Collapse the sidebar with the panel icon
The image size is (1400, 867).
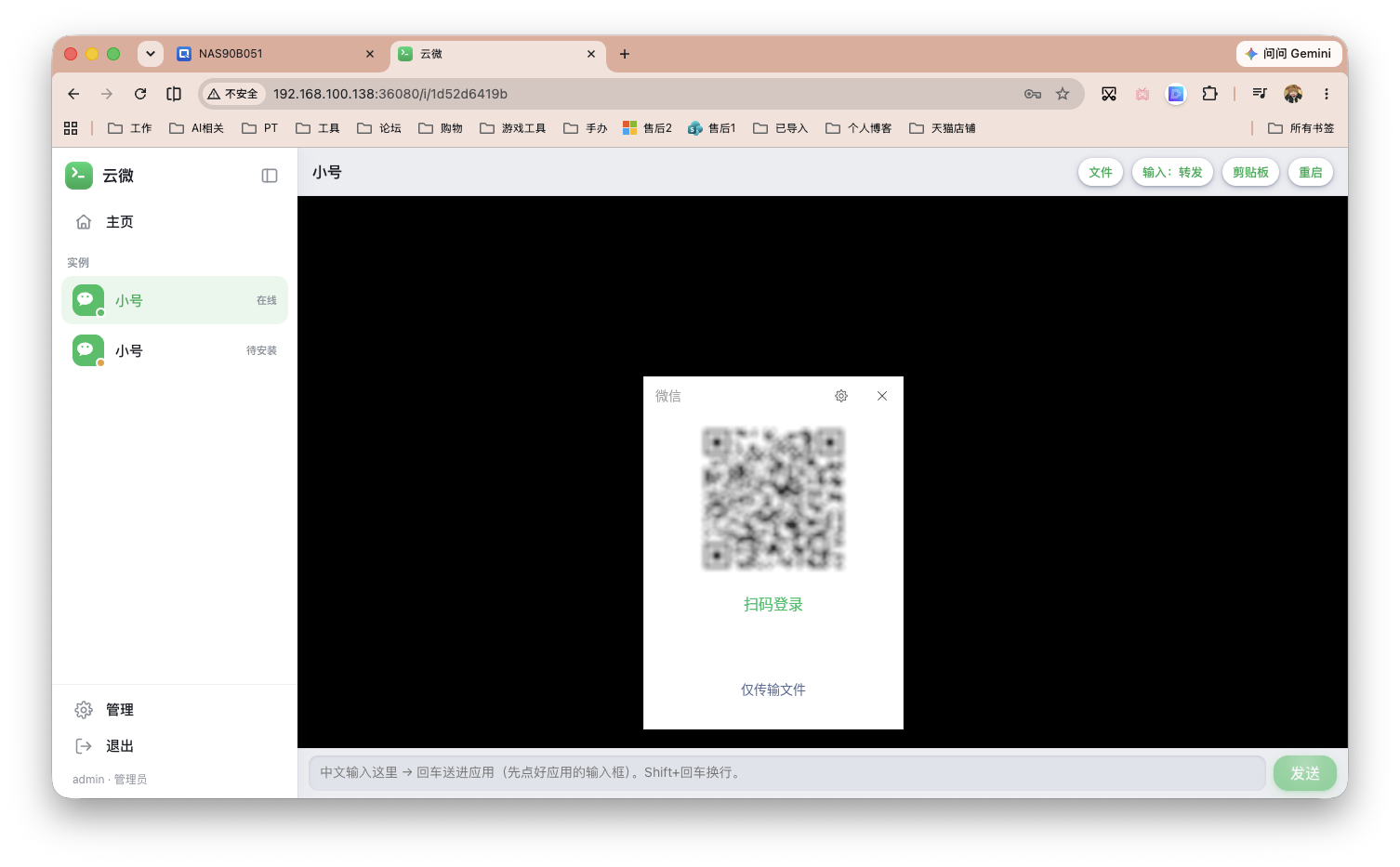(270, 176)
